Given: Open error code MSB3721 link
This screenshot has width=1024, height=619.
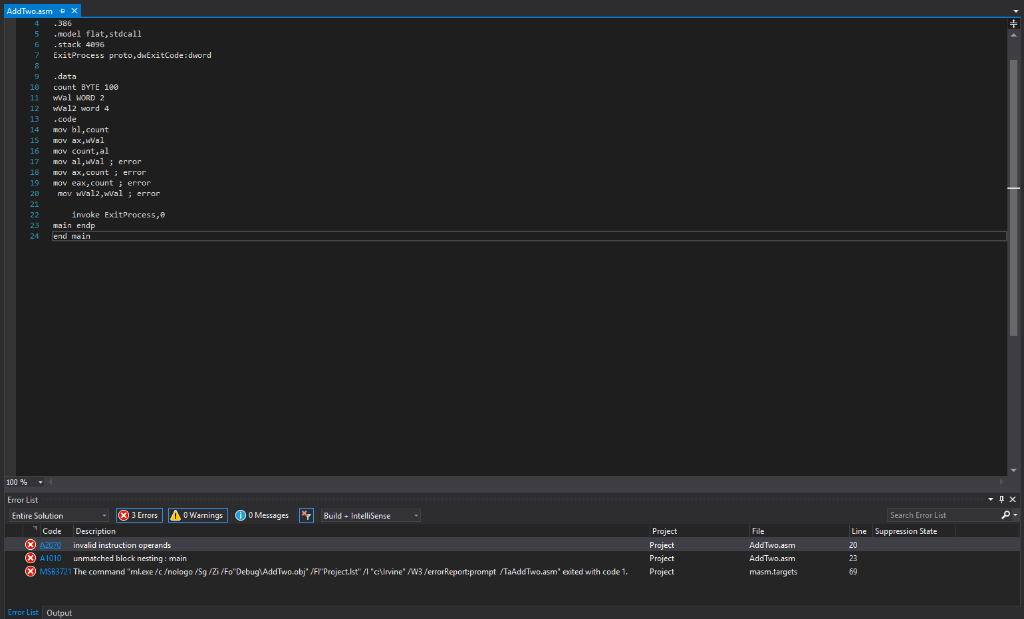Looking at the screenshot, I should pyautogui.click(x=56, y=571).
